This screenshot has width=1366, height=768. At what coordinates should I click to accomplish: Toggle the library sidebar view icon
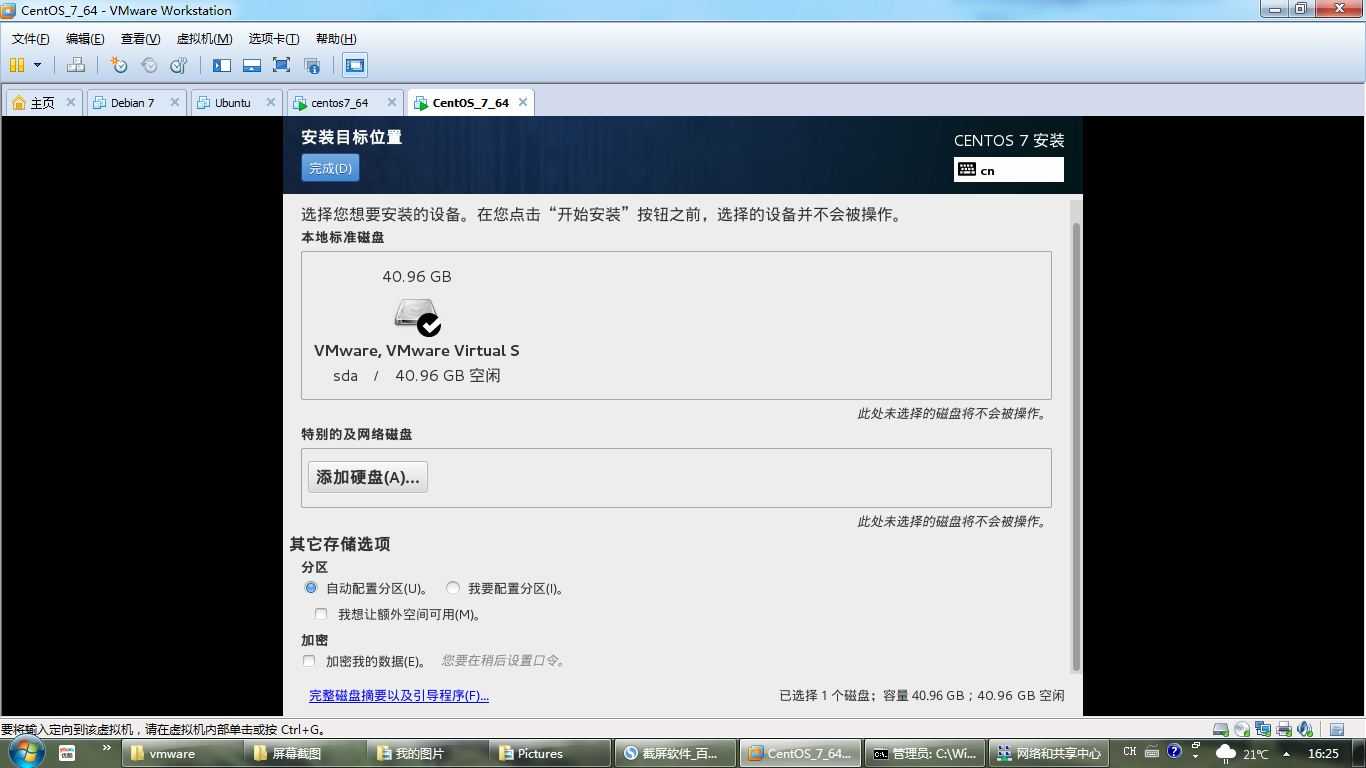coord(222,65)
